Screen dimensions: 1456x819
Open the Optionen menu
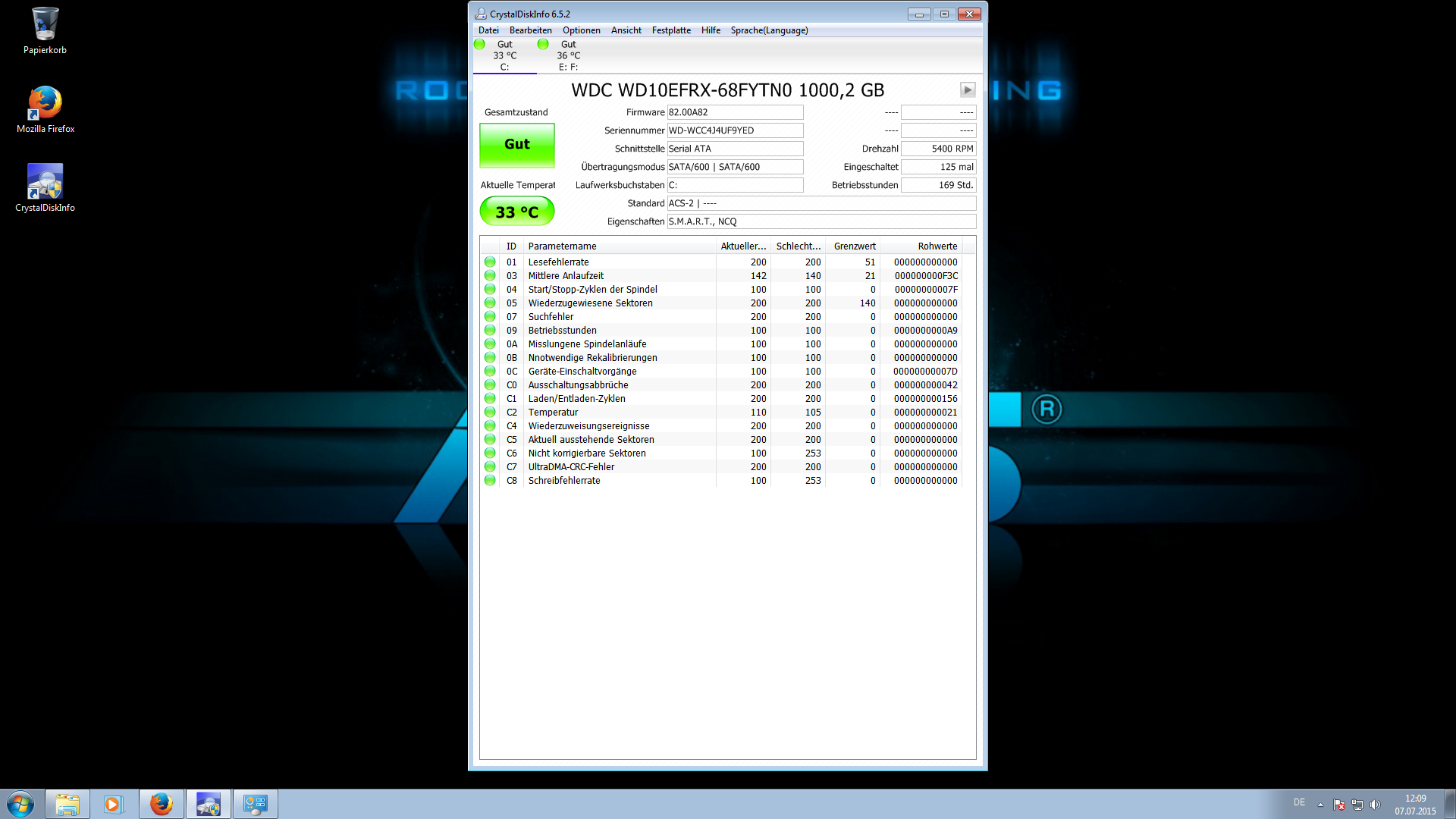pos(581,30)
